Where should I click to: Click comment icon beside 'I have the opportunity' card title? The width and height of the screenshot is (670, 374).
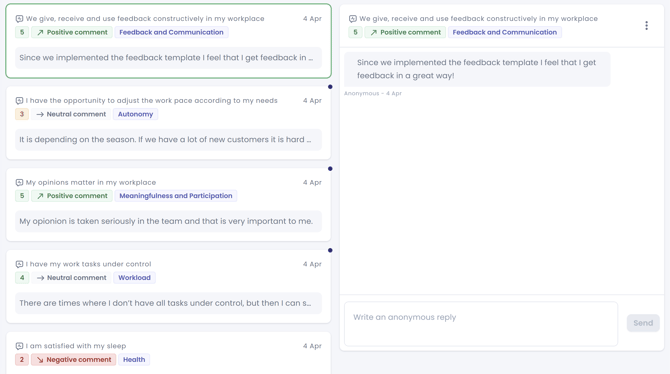(x=19, y=101)
